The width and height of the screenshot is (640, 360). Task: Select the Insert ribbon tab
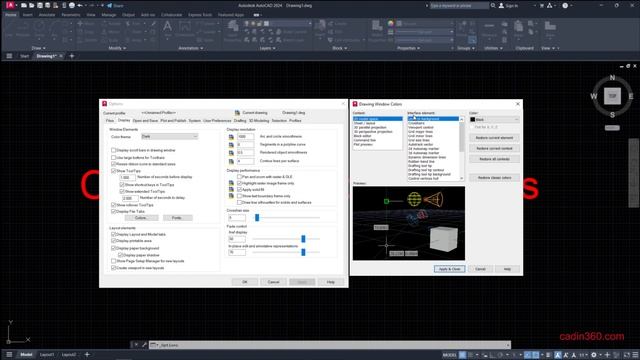click(x=27, y=15)
